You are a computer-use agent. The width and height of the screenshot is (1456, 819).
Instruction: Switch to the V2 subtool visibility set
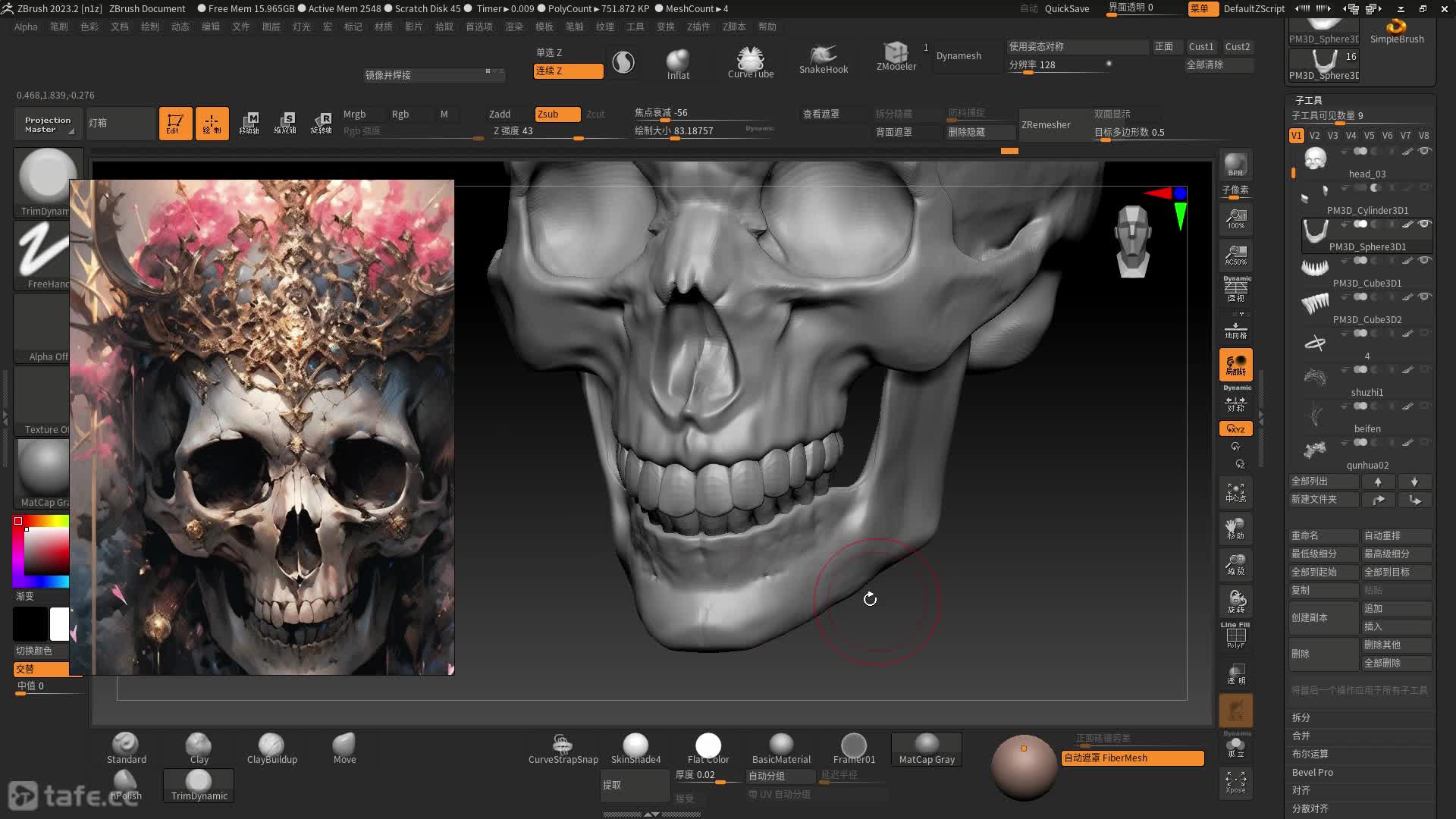point(1314,136)
